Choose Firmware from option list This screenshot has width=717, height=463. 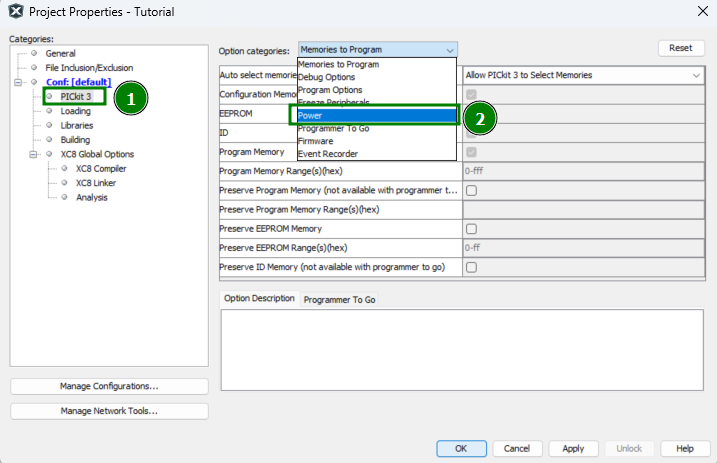pyautogui.click(x=377, y=141)
